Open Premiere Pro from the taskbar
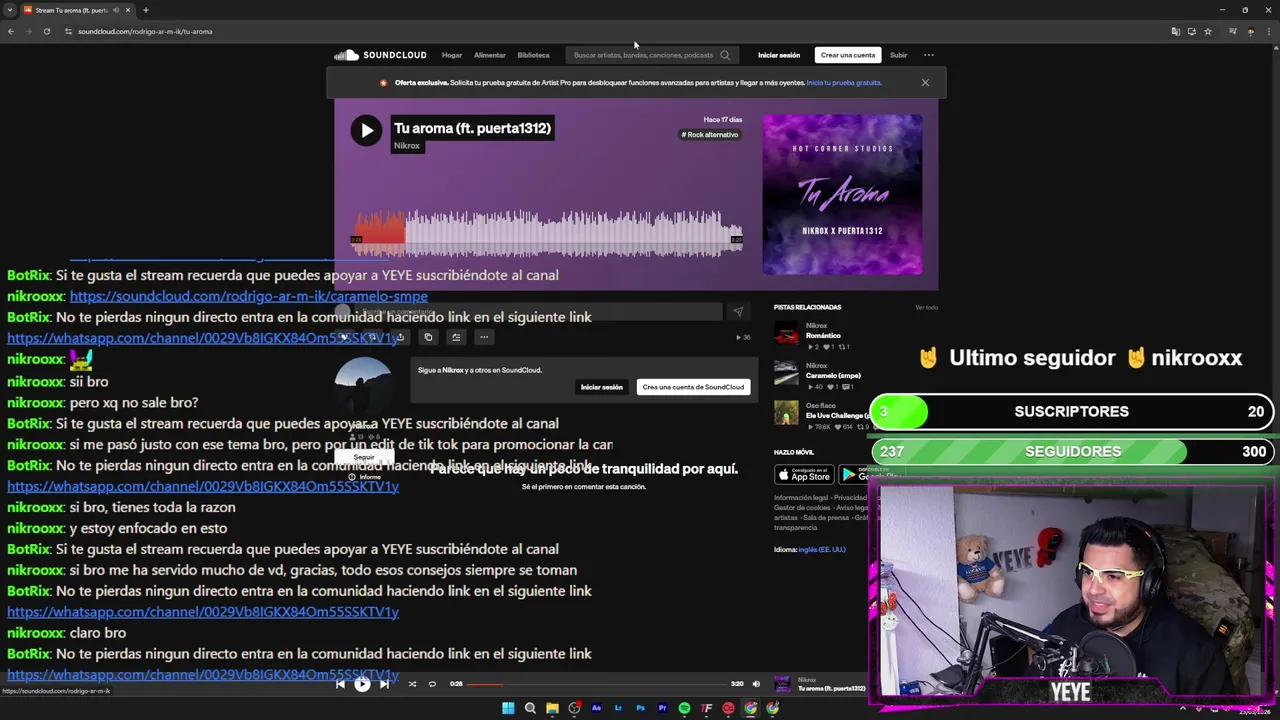The height and width of the screenshot is (720, 1280). click(x=662, y=708)
